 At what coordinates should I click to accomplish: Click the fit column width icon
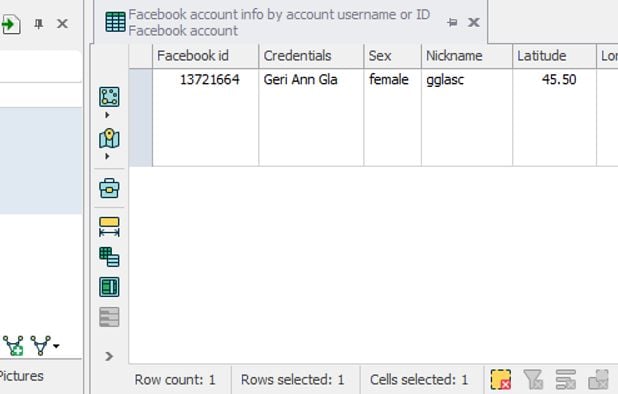[109, 227]
